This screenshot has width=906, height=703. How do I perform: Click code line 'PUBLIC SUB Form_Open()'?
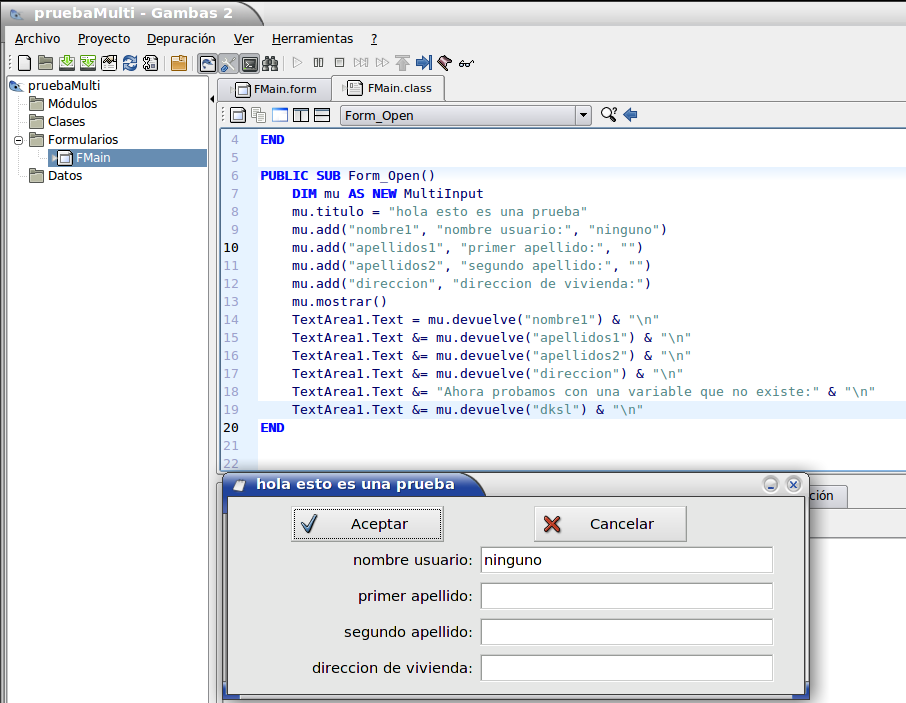click(347, 176)
